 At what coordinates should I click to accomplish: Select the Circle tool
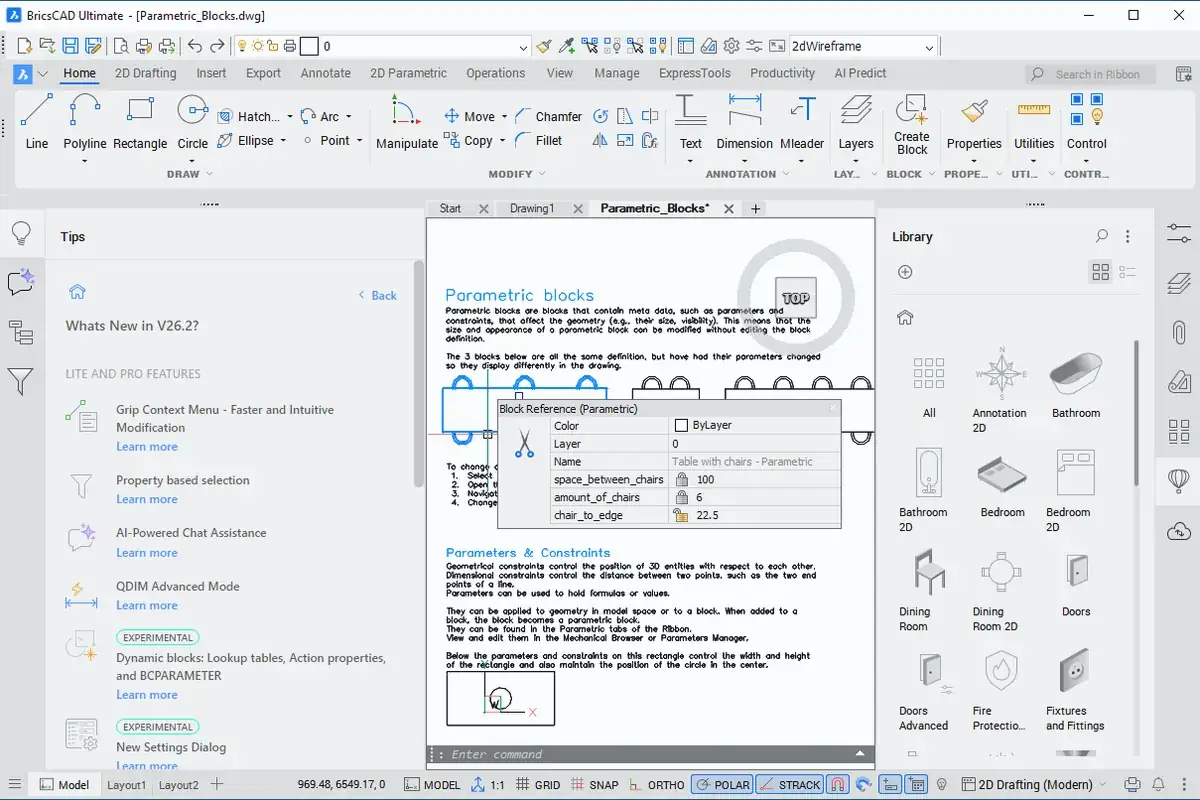192,121
